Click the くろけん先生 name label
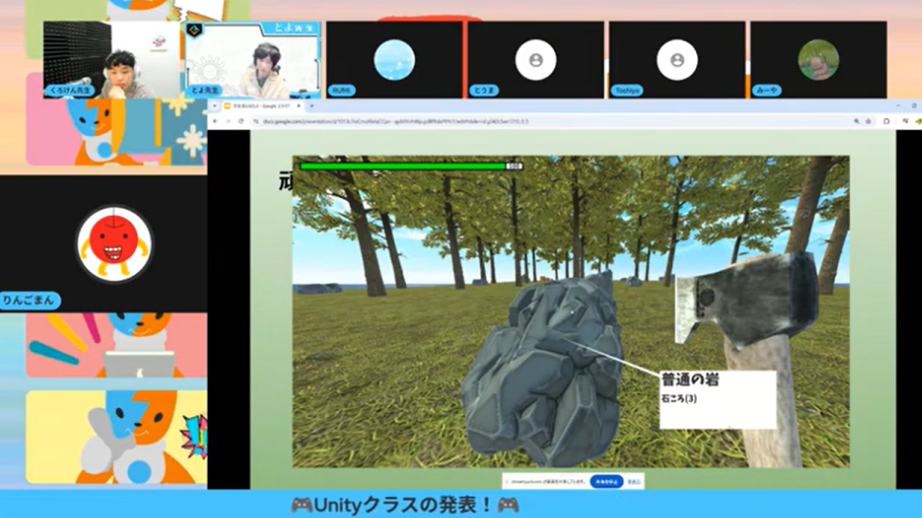 click(70, 90)
